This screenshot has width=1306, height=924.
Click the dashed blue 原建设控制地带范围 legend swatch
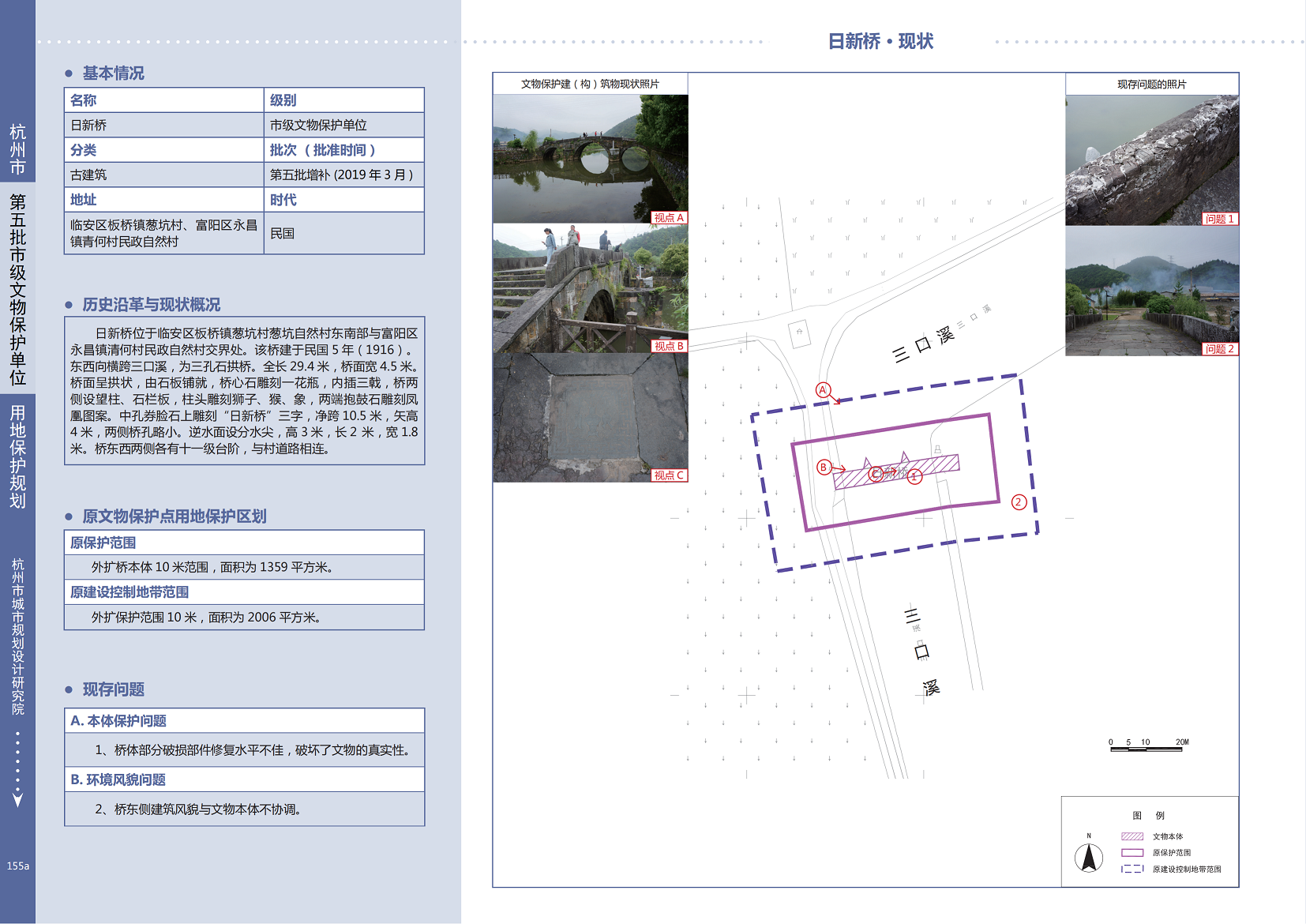[x=1132, y=869]
